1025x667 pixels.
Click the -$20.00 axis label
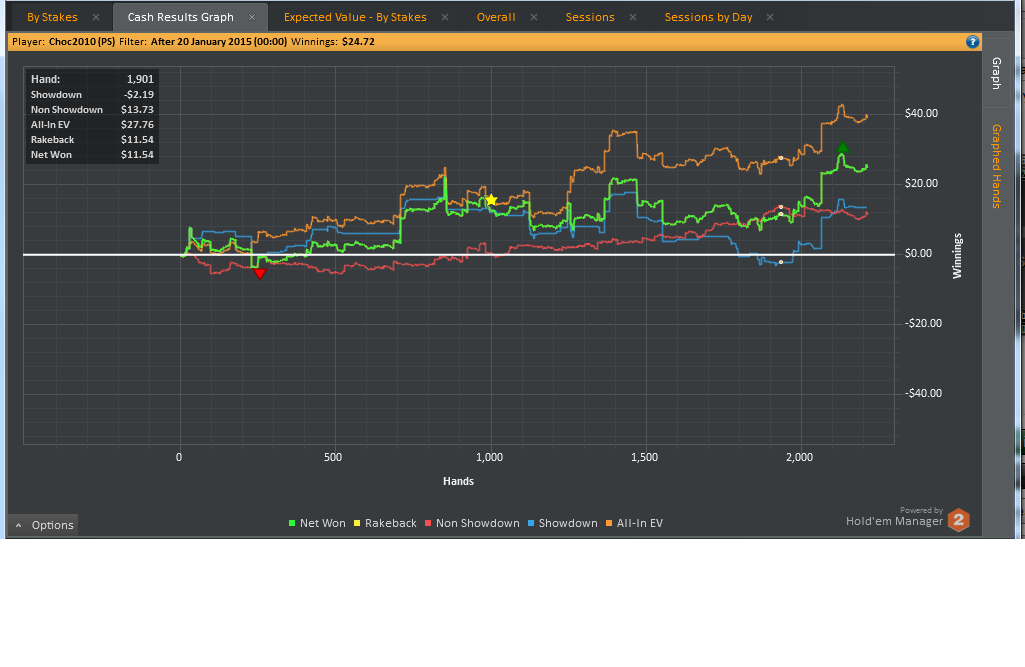(x=923, y=323)
